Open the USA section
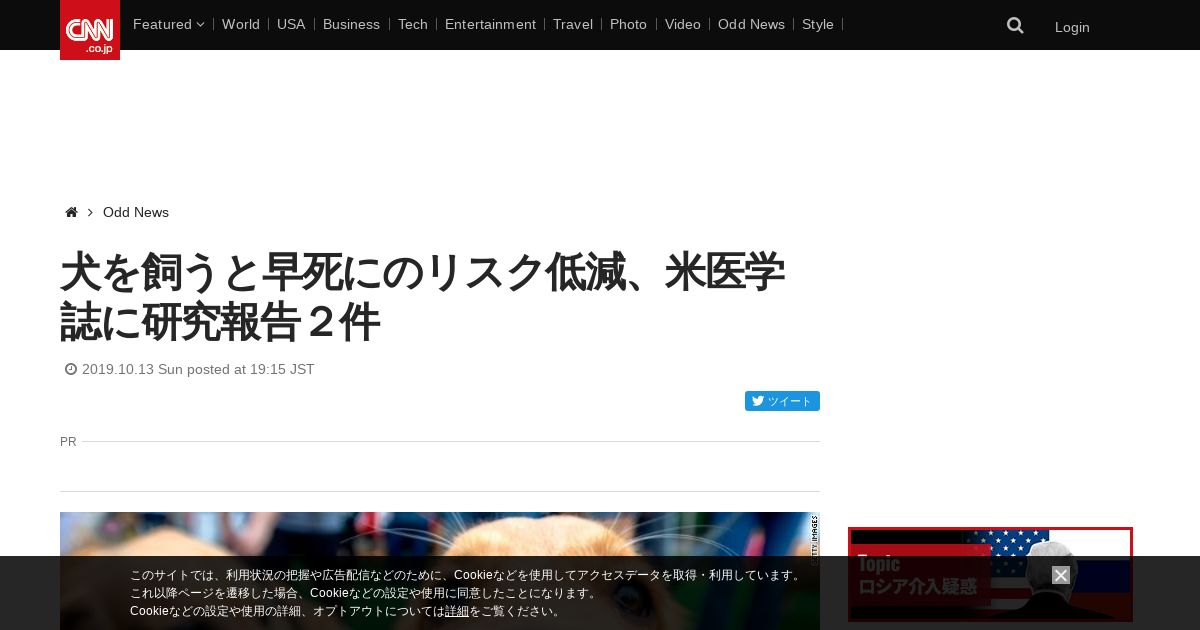The height and width of the screenshot is (630, 1200). tap(291, 24)
